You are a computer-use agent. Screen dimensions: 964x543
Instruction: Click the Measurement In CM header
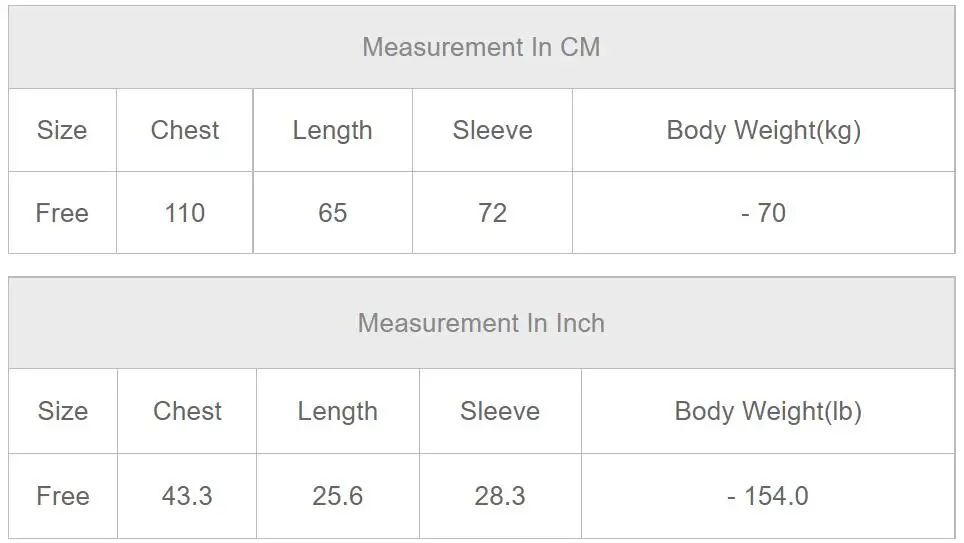pyautogui.click(x=481, y=47)
